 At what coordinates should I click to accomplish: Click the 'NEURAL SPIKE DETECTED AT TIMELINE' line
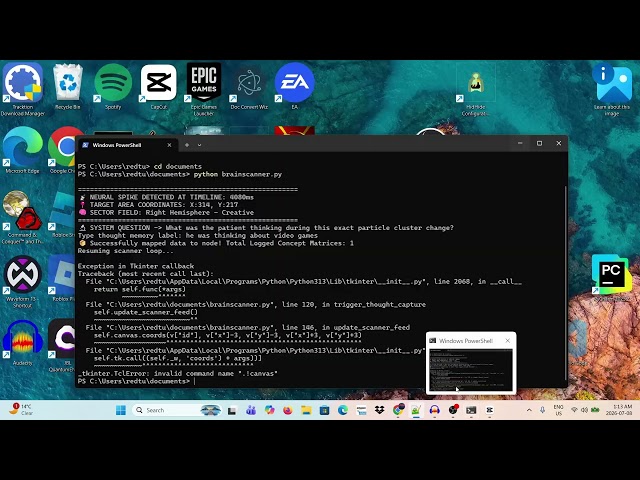[x=166, y=197]
